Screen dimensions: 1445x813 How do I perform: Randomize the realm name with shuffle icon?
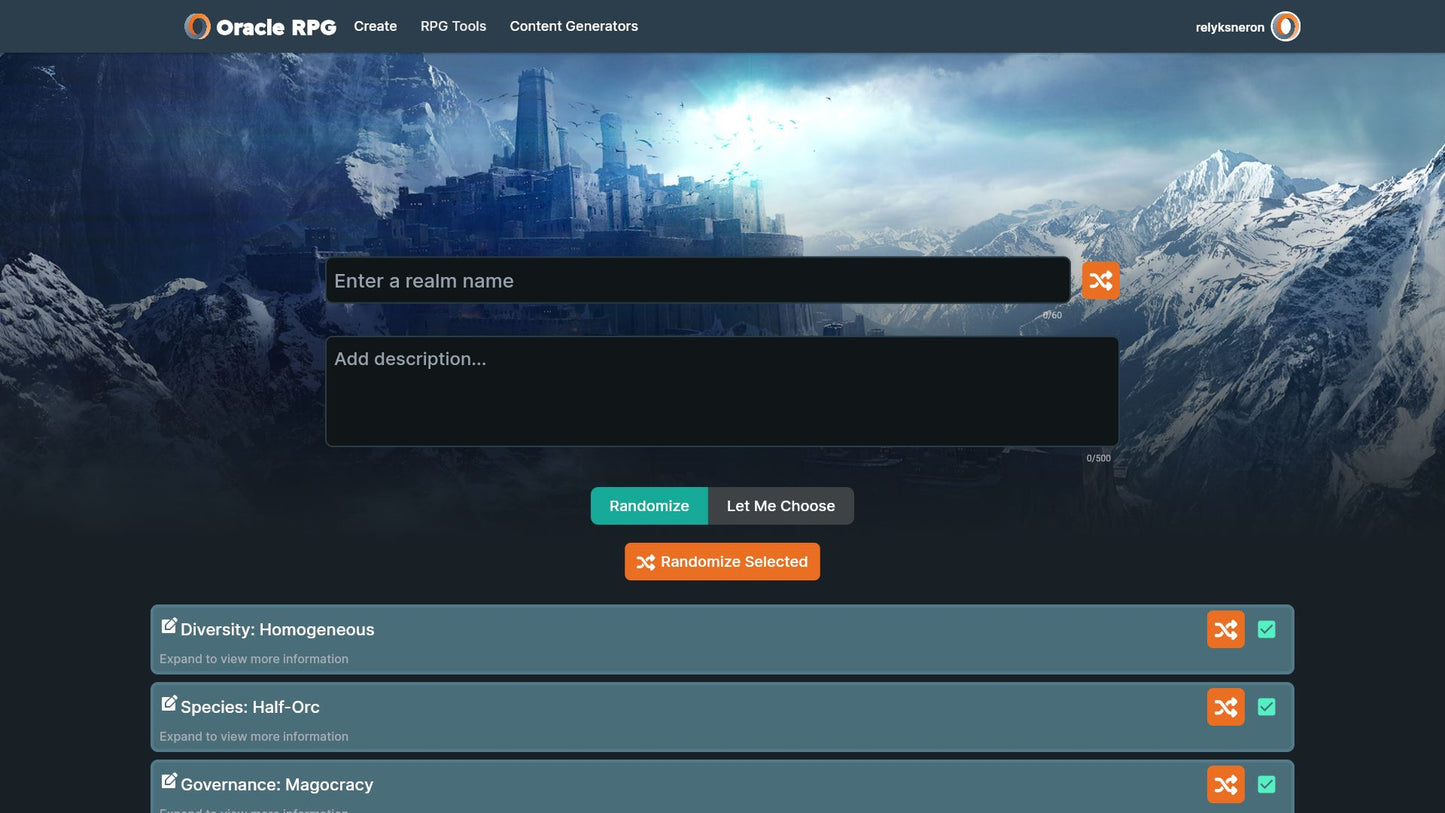(x=1100, y=281)
